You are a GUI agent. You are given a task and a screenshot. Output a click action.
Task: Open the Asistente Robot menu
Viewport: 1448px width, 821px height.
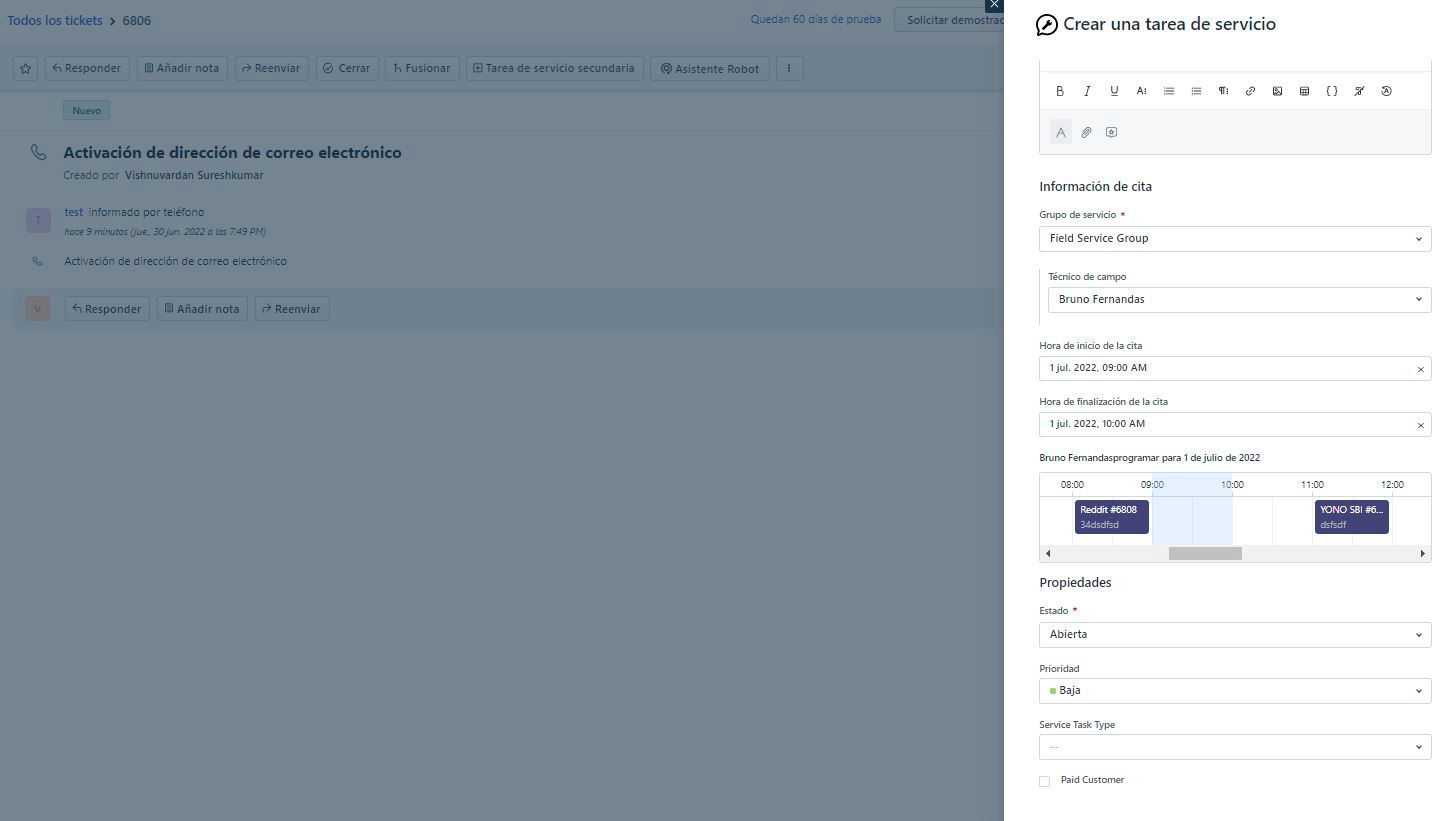coord(709,68)
